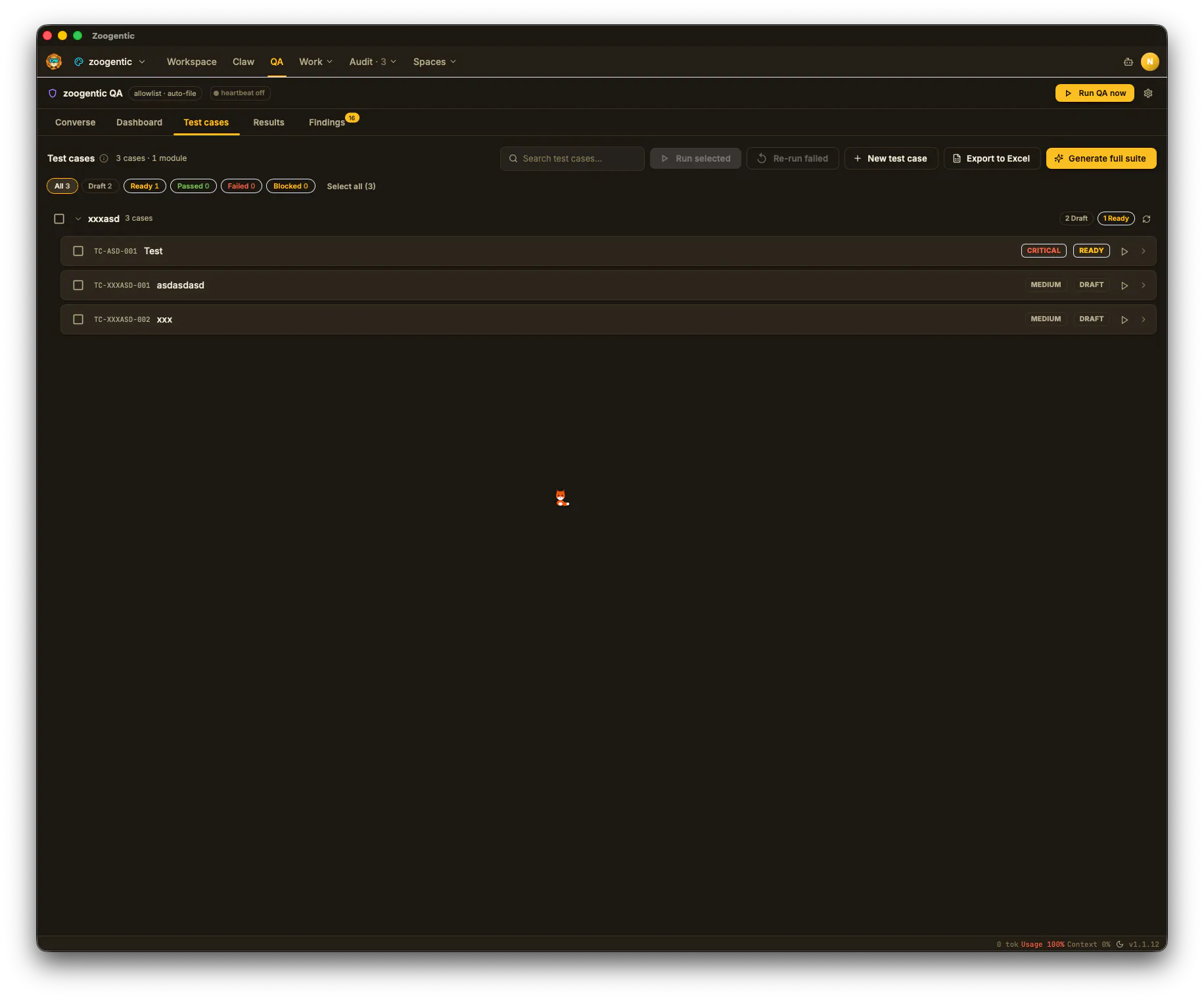Click Re-run failed button
Viewport: 1204px width, 1000px height.
(793, 158)
